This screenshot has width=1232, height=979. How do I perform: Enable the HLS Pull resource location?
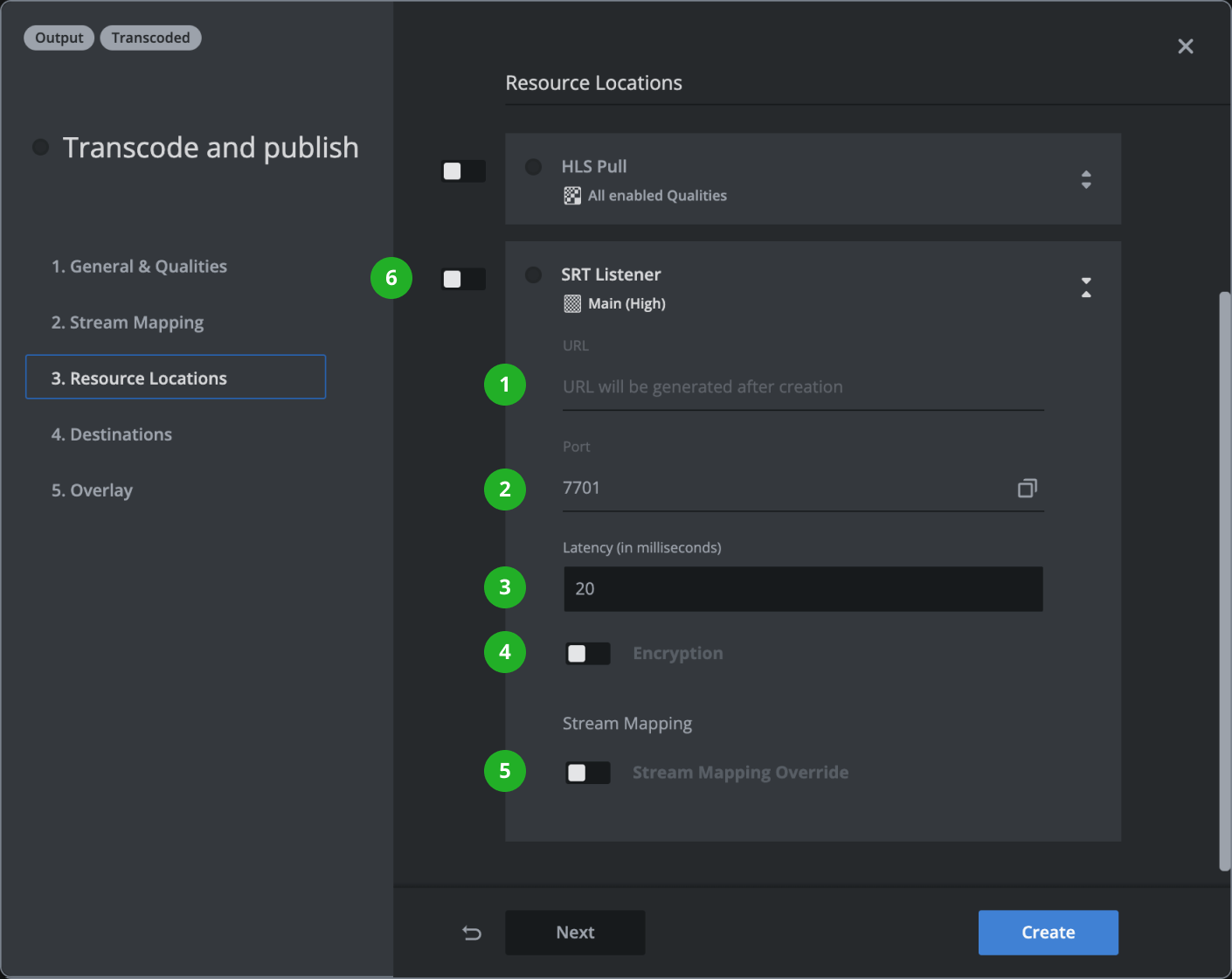[463, 171]
